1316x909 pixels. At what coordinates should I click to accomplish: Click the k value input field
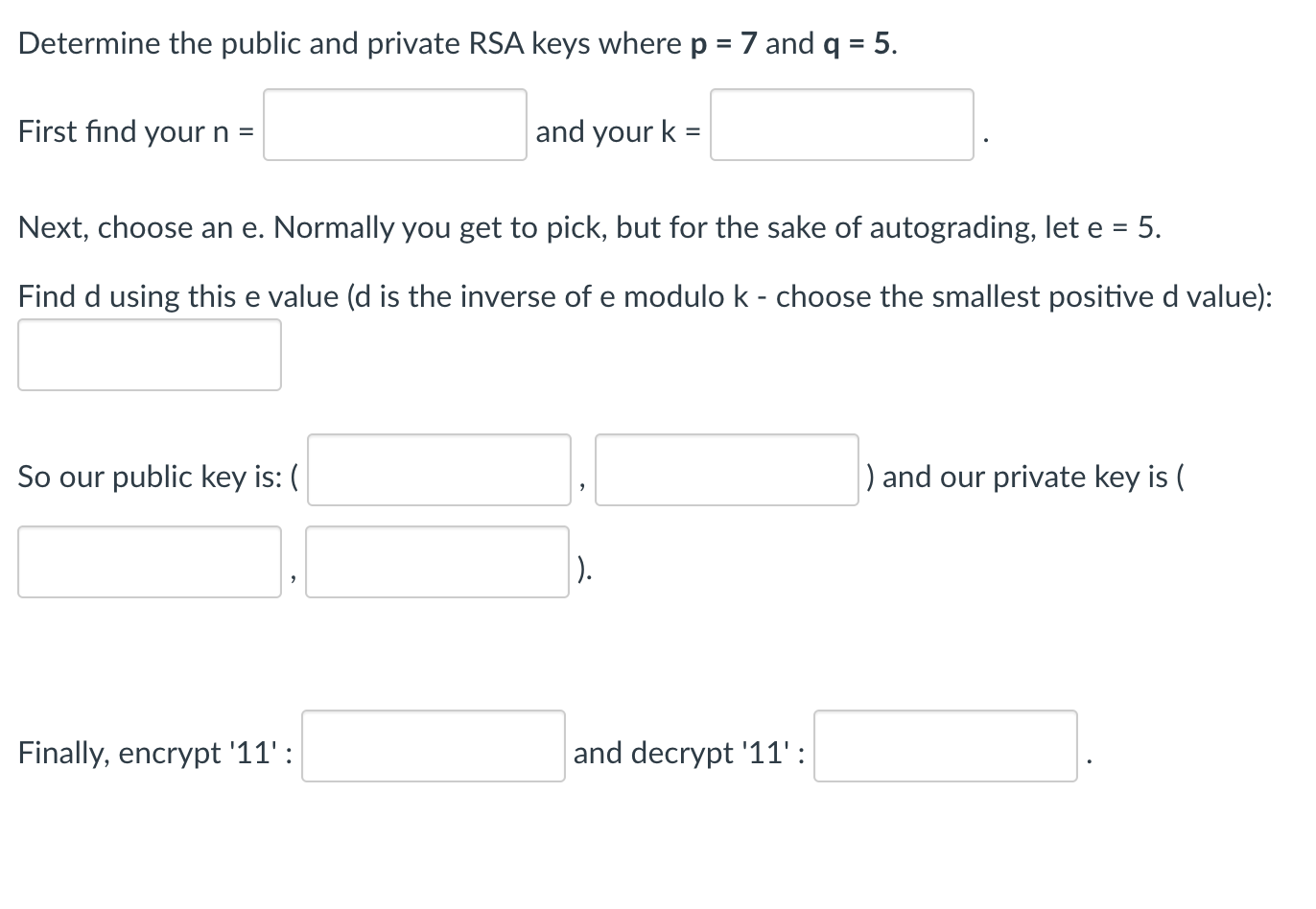(841, 125)
